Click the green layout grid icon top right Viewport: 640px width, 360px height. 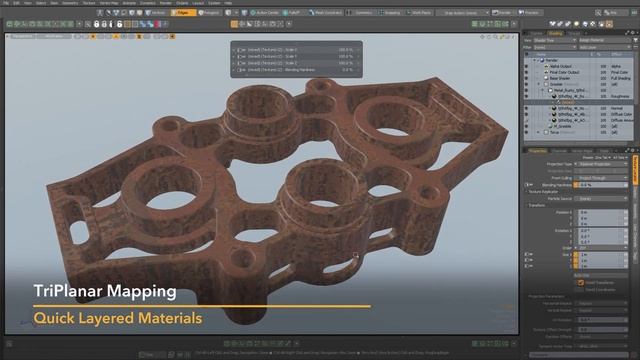pos(634,13)
